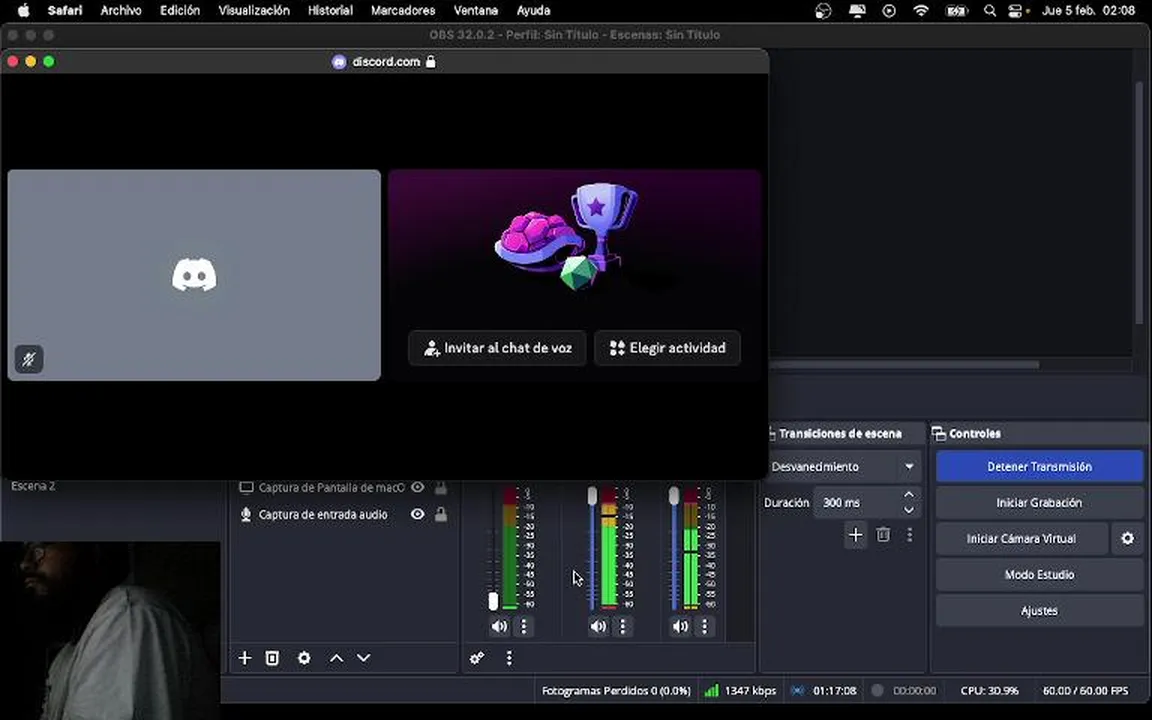1152x720 pixels.
Task: Open third mixer channel options menu
Action: click(705, 627)
